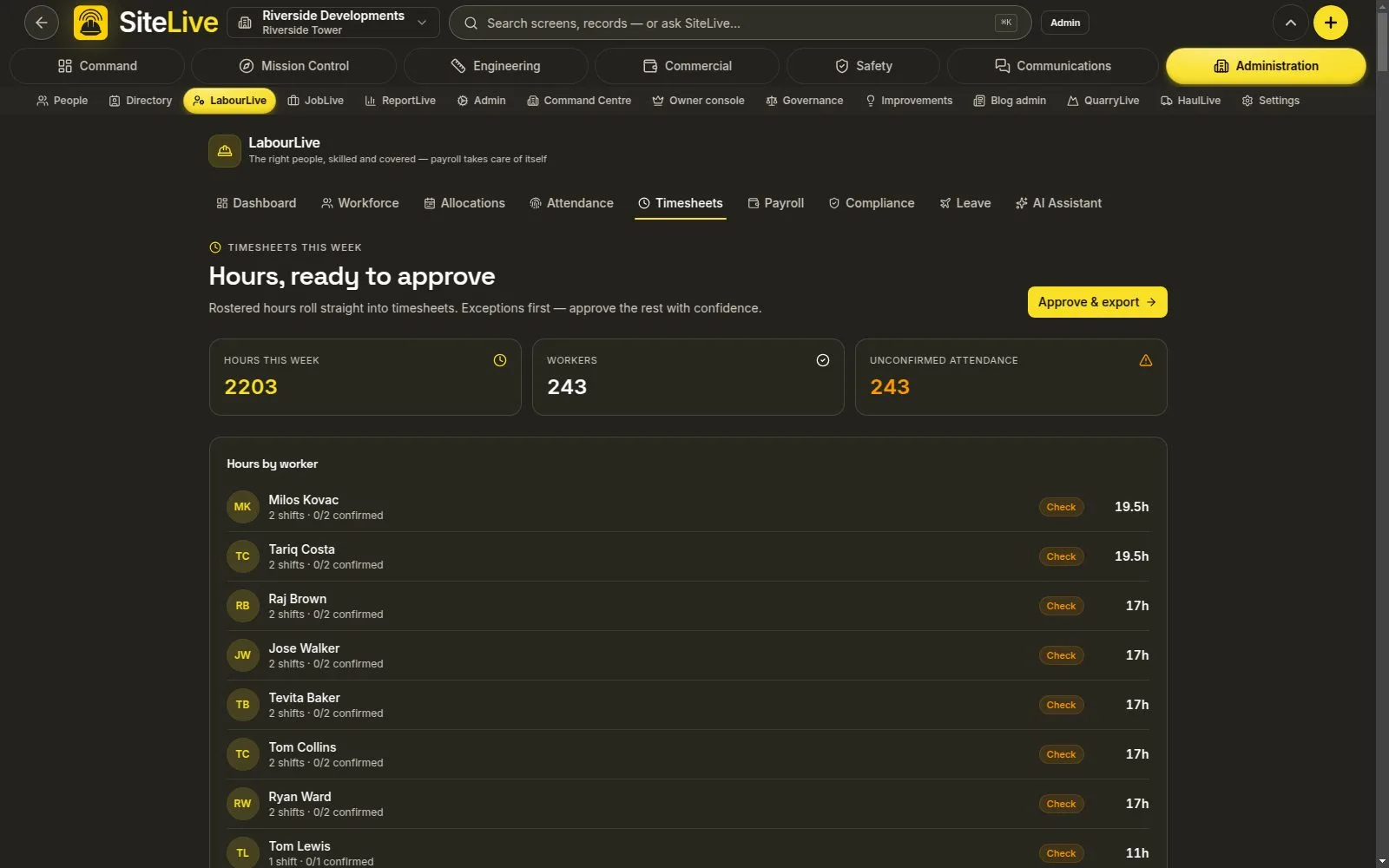Click the MK avatar for Milos Kovac
The image size is (1389, 868).
tap(243, 507)
